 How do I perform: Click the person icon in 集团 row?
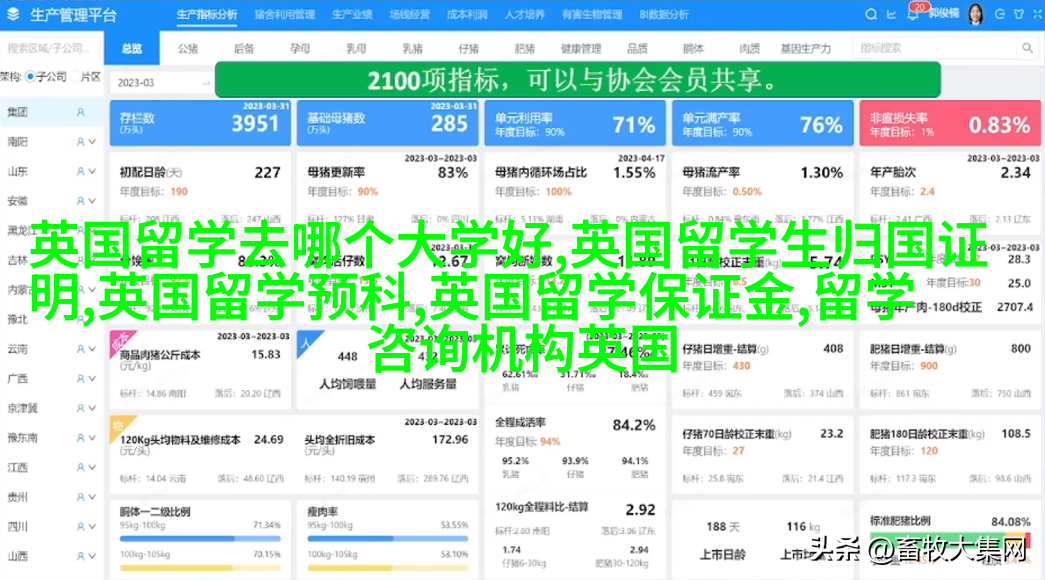(81, 113)
